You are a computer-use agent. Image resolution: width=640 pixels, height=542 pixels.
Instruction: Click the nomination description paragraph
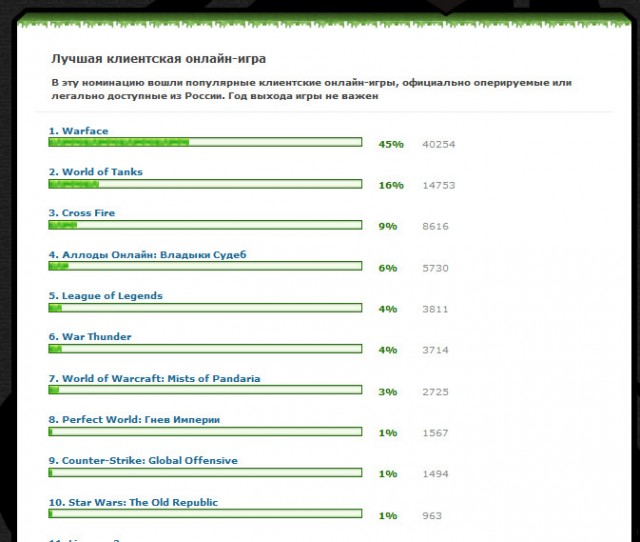click(311, 89)
